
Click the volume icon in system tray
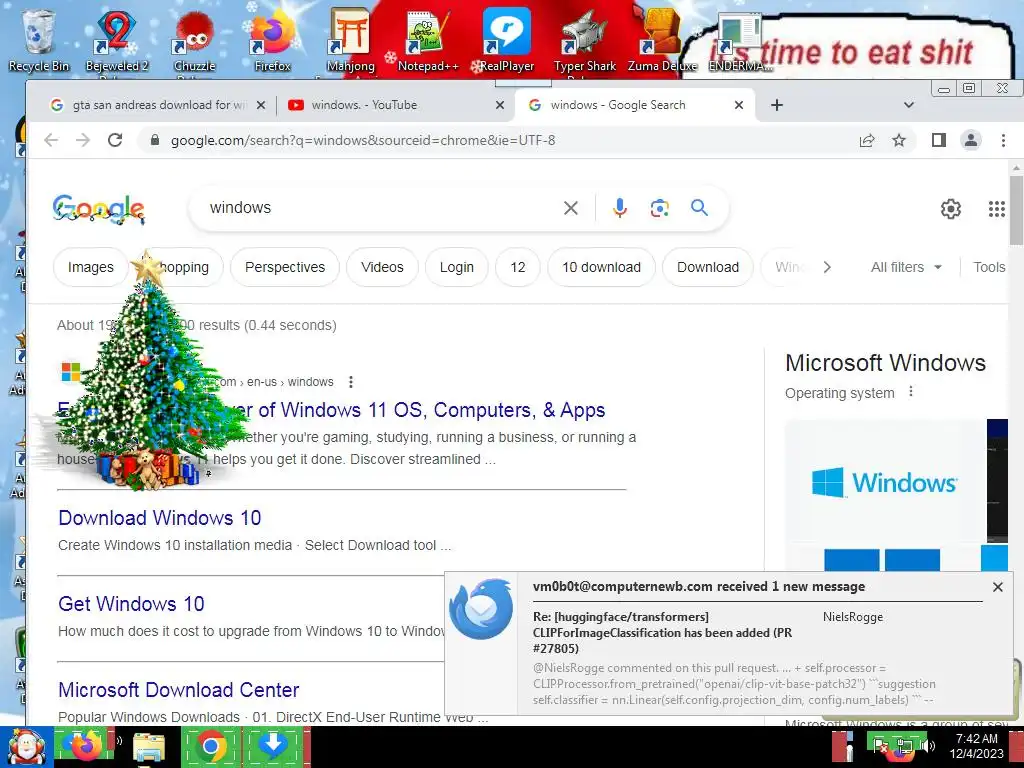click(x=929, y=745)
